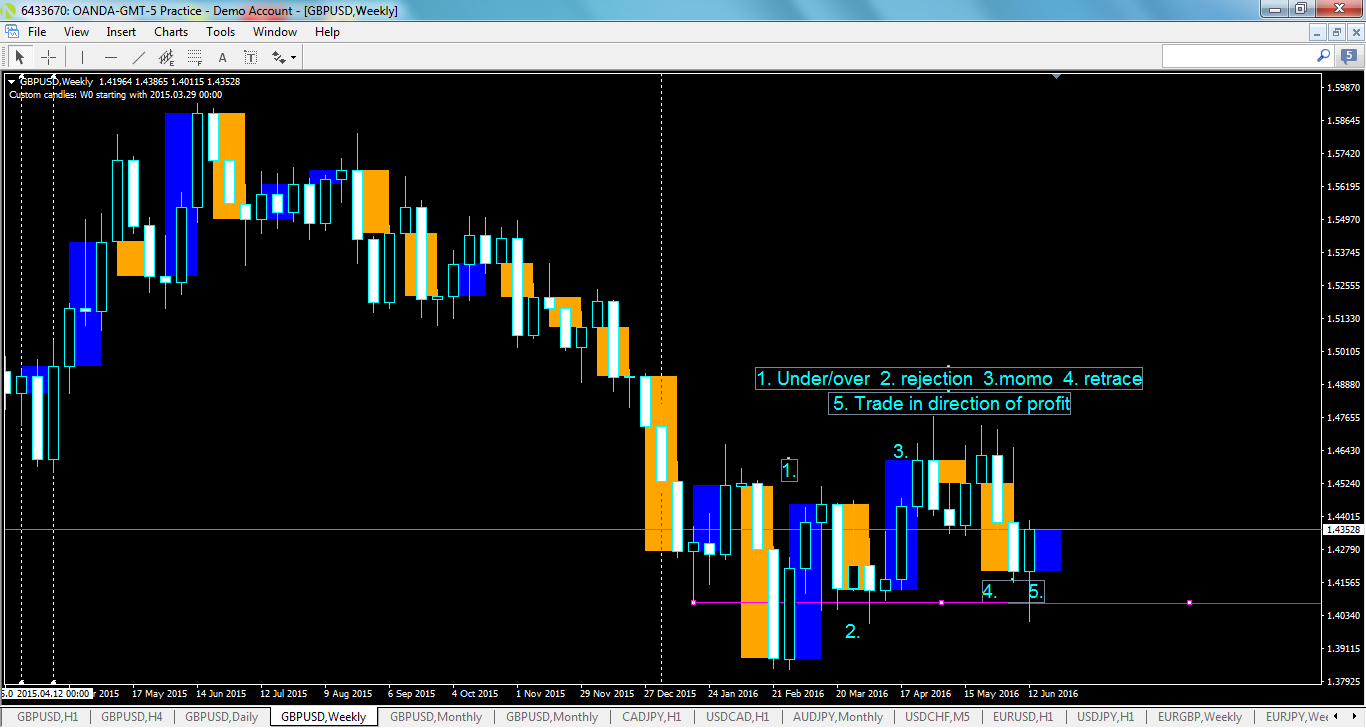Select the Vertical Line drawing tool
1366x728 pixels.
(82, 57)
